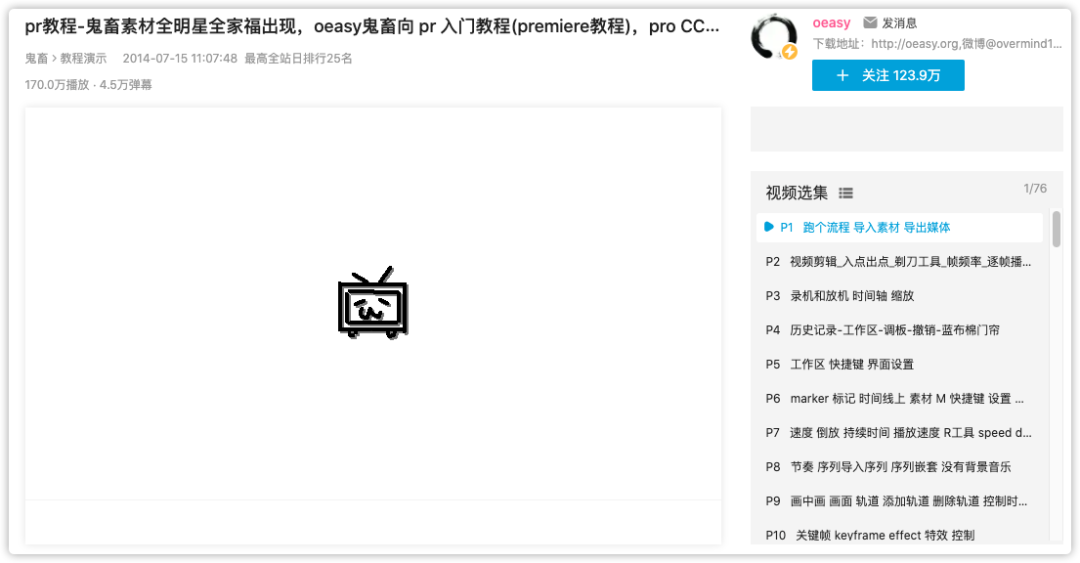Click the 170.0万播放 play count
The width and height of the screenshot is (1080, 563).
pos(57,85)
